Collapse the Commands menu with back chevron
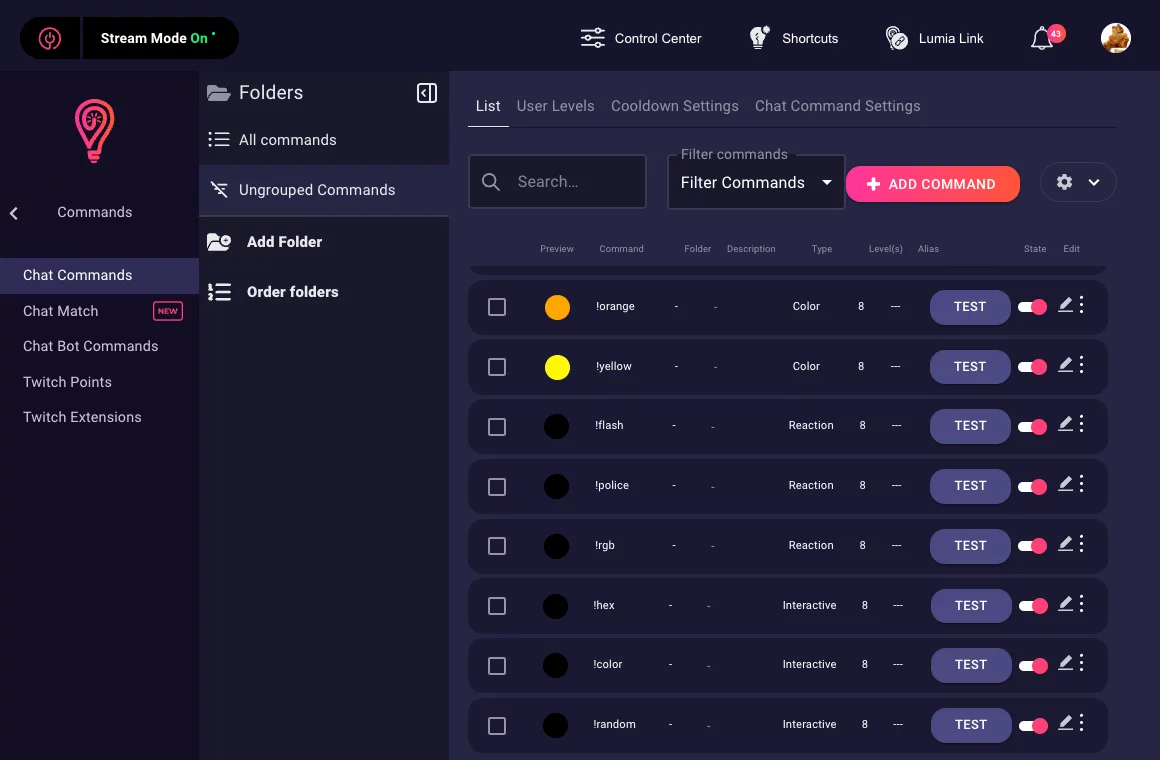The image size is (1160, 760). click(x=14, y=212)
